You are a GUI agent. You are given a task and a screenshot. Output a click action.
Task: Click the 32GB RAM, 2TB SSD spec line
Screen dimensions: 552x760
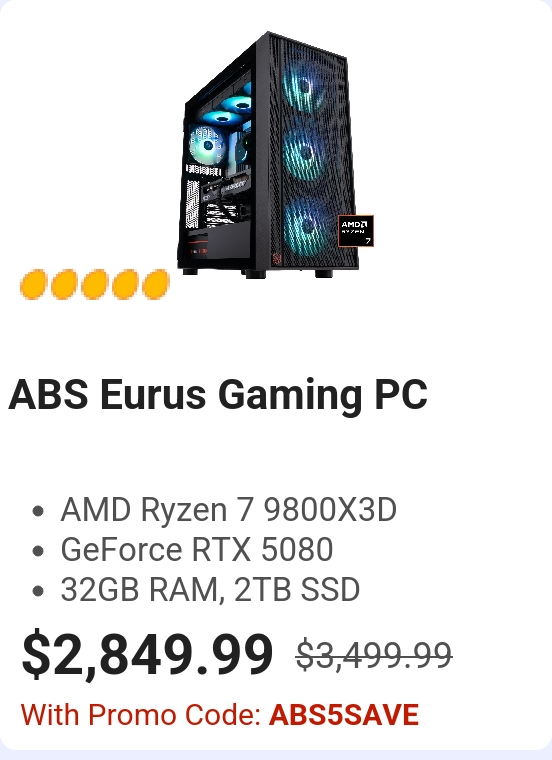[210, 589]
